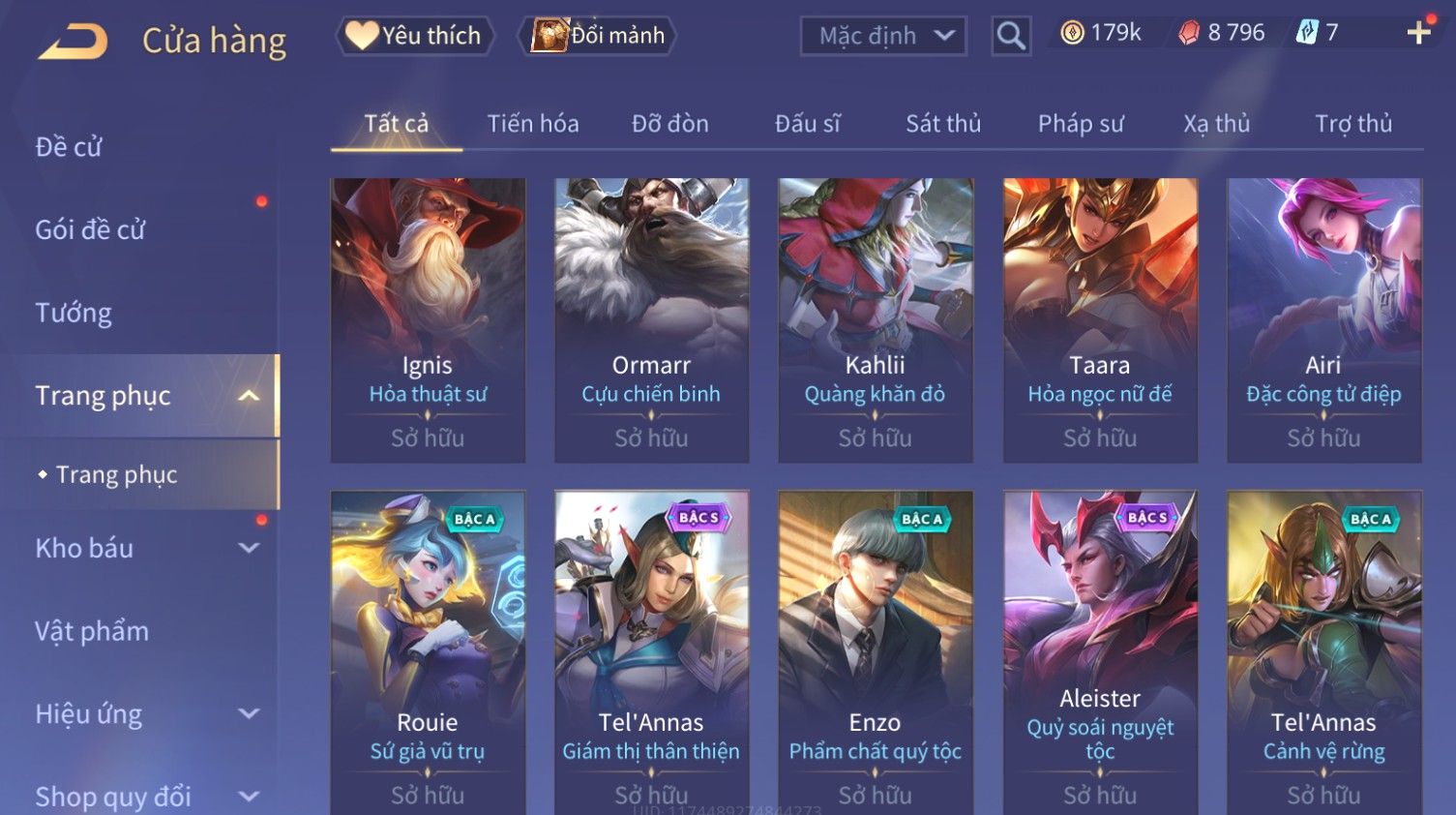The width and height of the screenshot is (1456, 815).
Task: Select the Tiến hóa tab
Action: click(x=533, y=124)
